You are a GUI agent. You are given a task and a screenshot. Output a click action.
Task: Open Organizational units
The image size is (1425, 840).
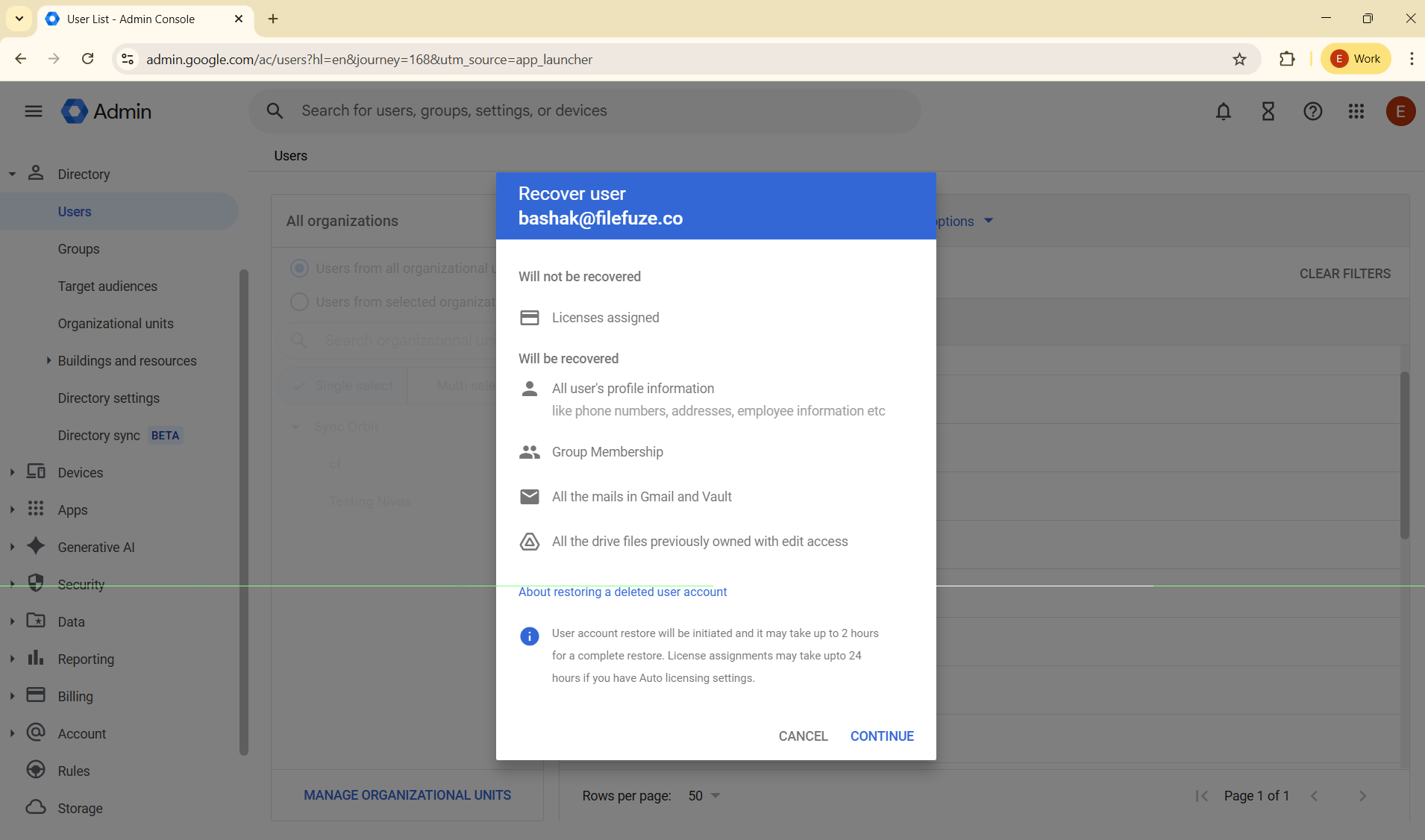[116, 324]
